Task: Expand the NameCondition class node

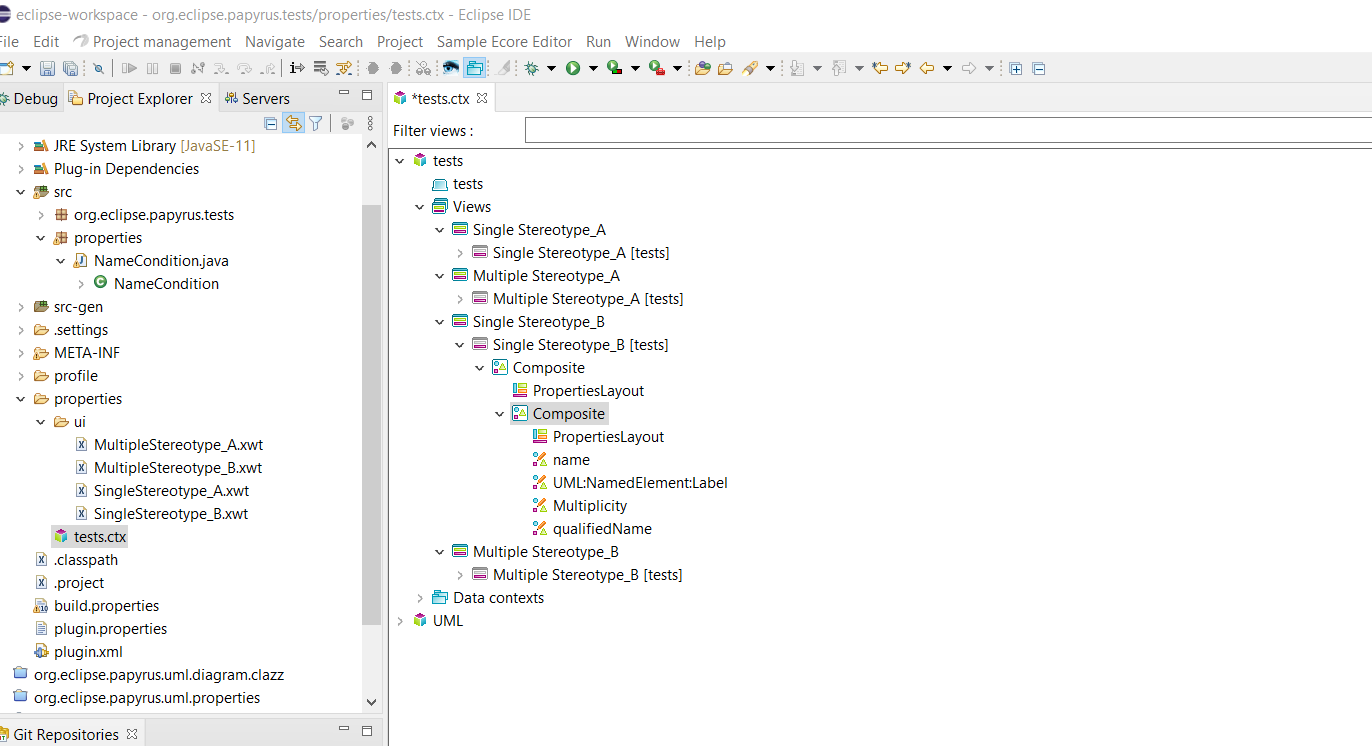Action: coord(81,284)
